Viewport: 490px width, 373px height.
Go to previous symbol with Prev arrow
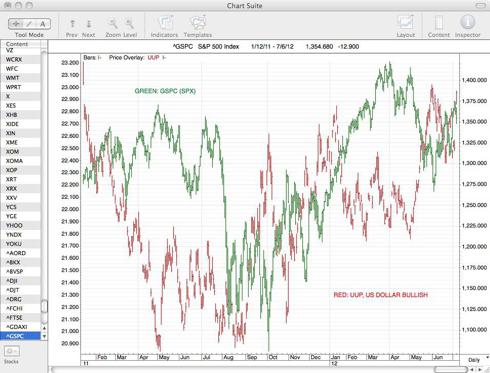(72, 24)
